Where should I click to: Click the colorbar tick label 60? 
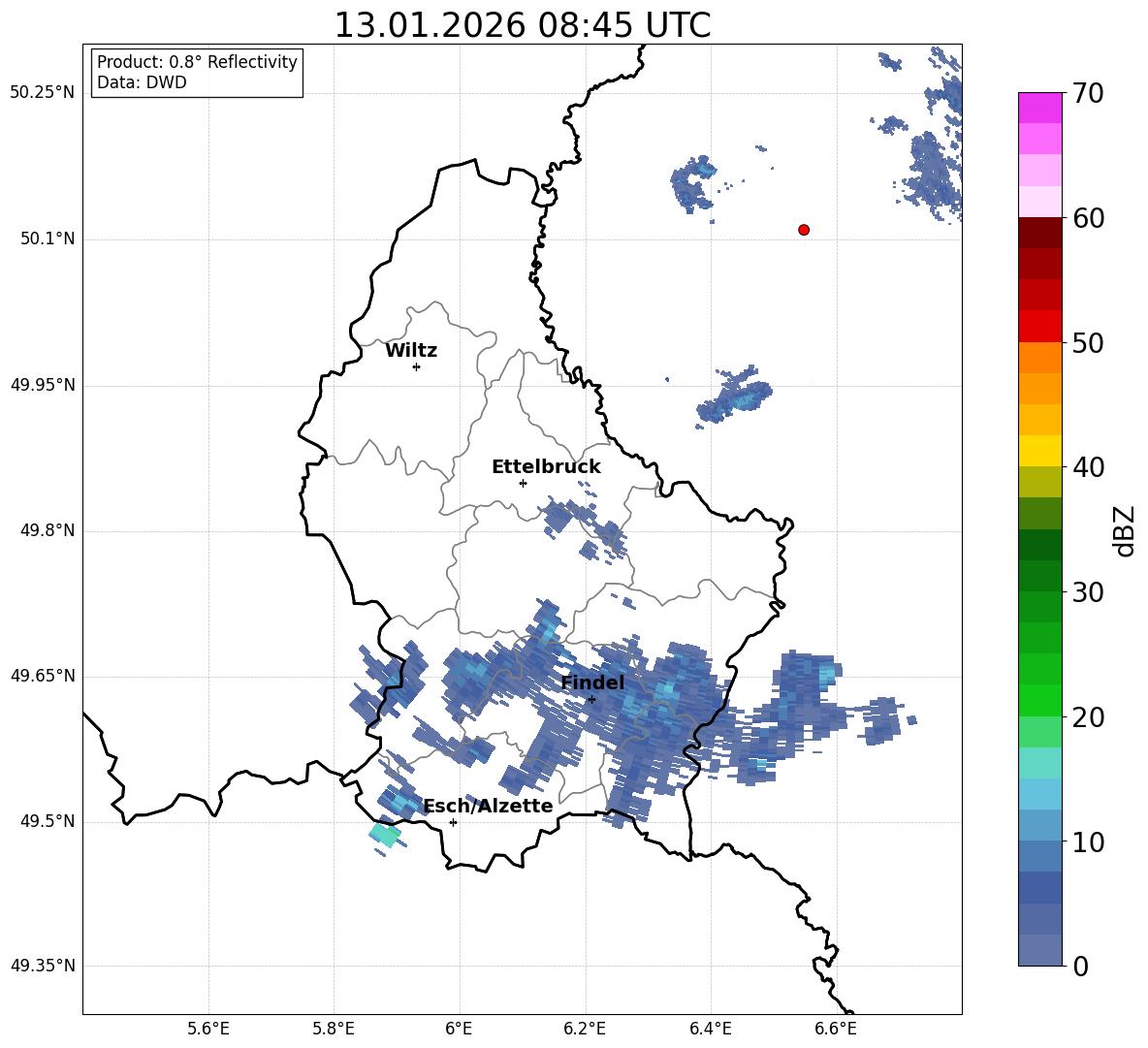point(1088,218)
